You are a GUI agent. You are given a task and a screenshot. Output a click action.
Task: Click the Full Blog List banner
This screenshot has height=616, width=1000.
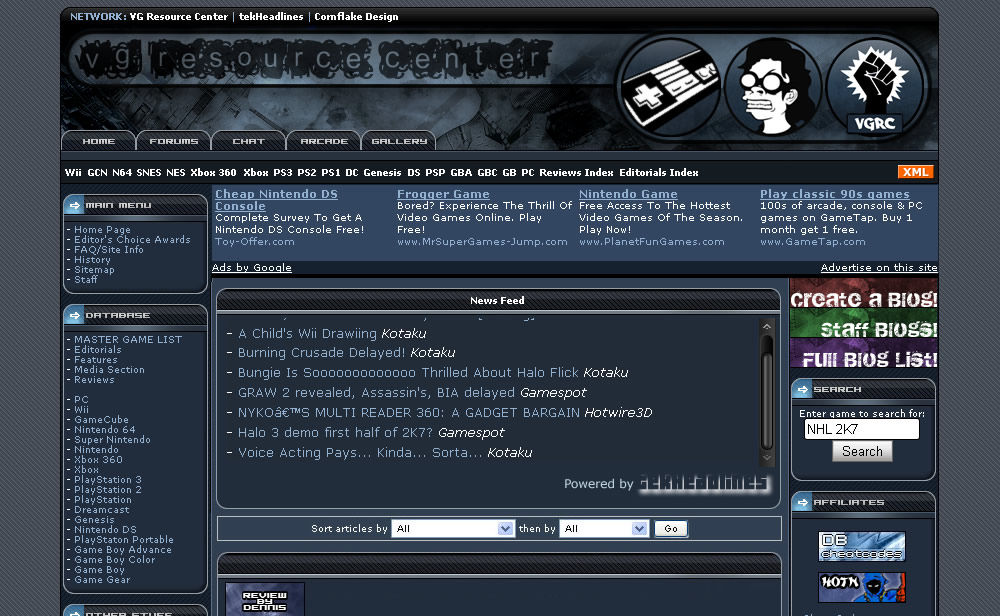click(864, 353)
